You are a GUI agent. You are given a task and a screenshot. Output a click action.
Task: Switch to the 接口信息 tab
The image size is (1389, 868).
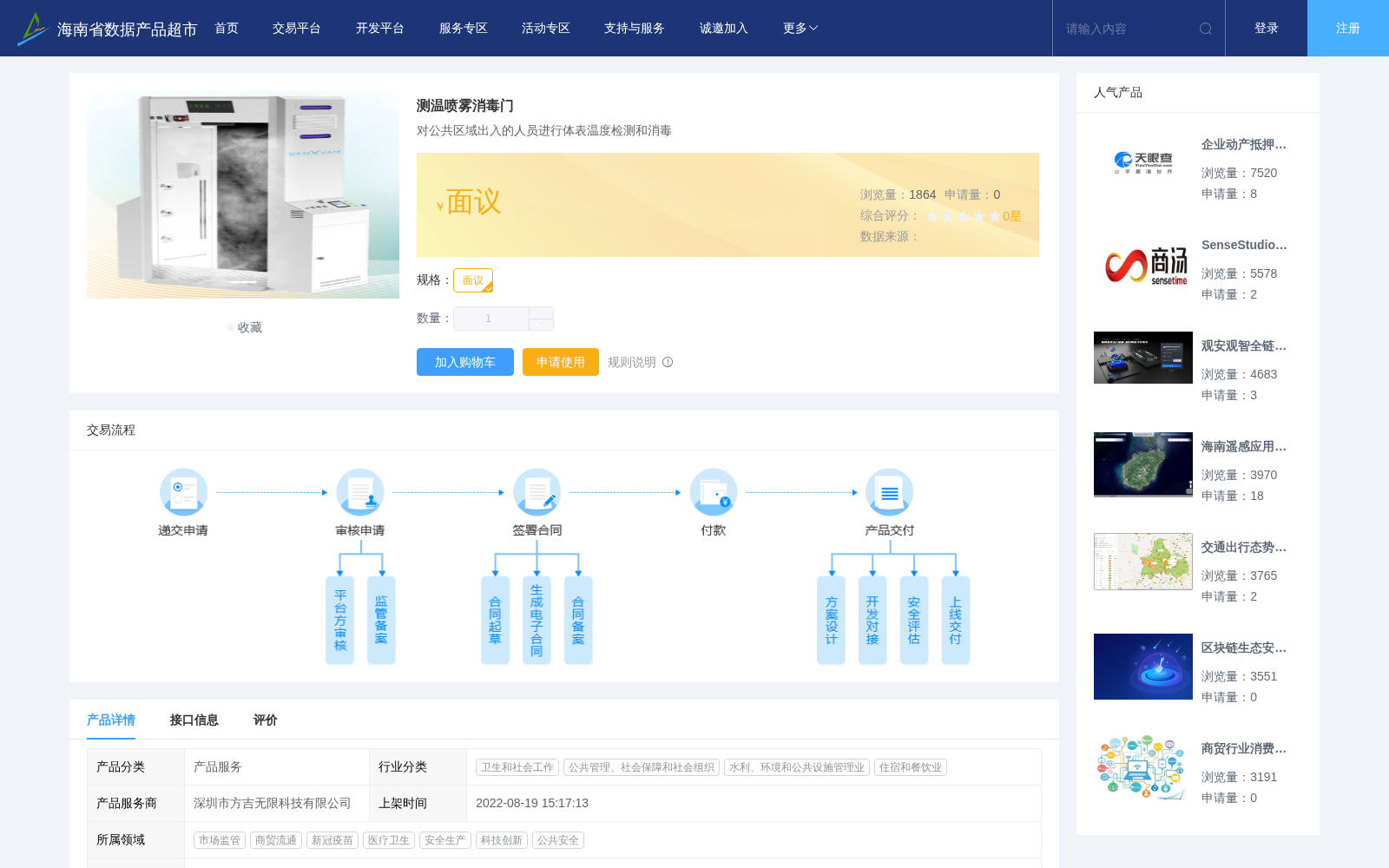tap(194, 720)
